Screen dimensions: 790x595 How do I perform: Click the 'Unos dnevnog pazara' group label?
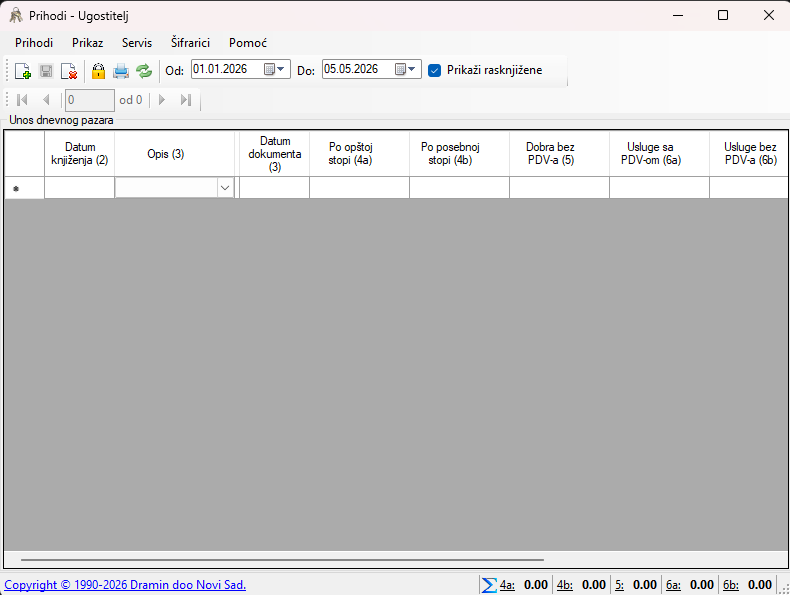[61, 120]
